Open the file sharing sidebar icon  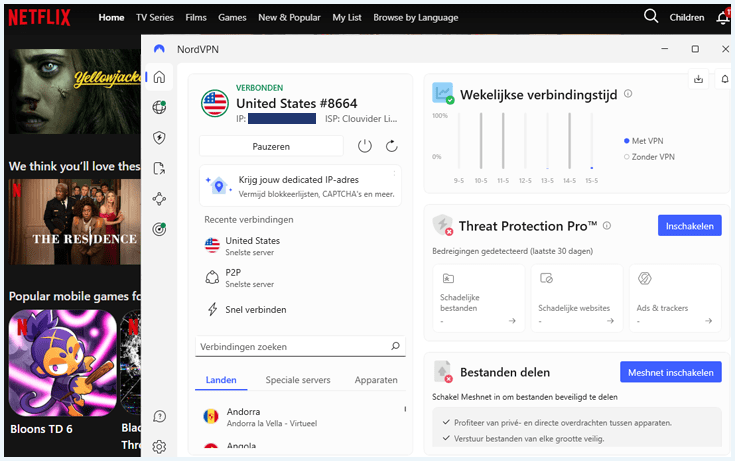(159, 168)
